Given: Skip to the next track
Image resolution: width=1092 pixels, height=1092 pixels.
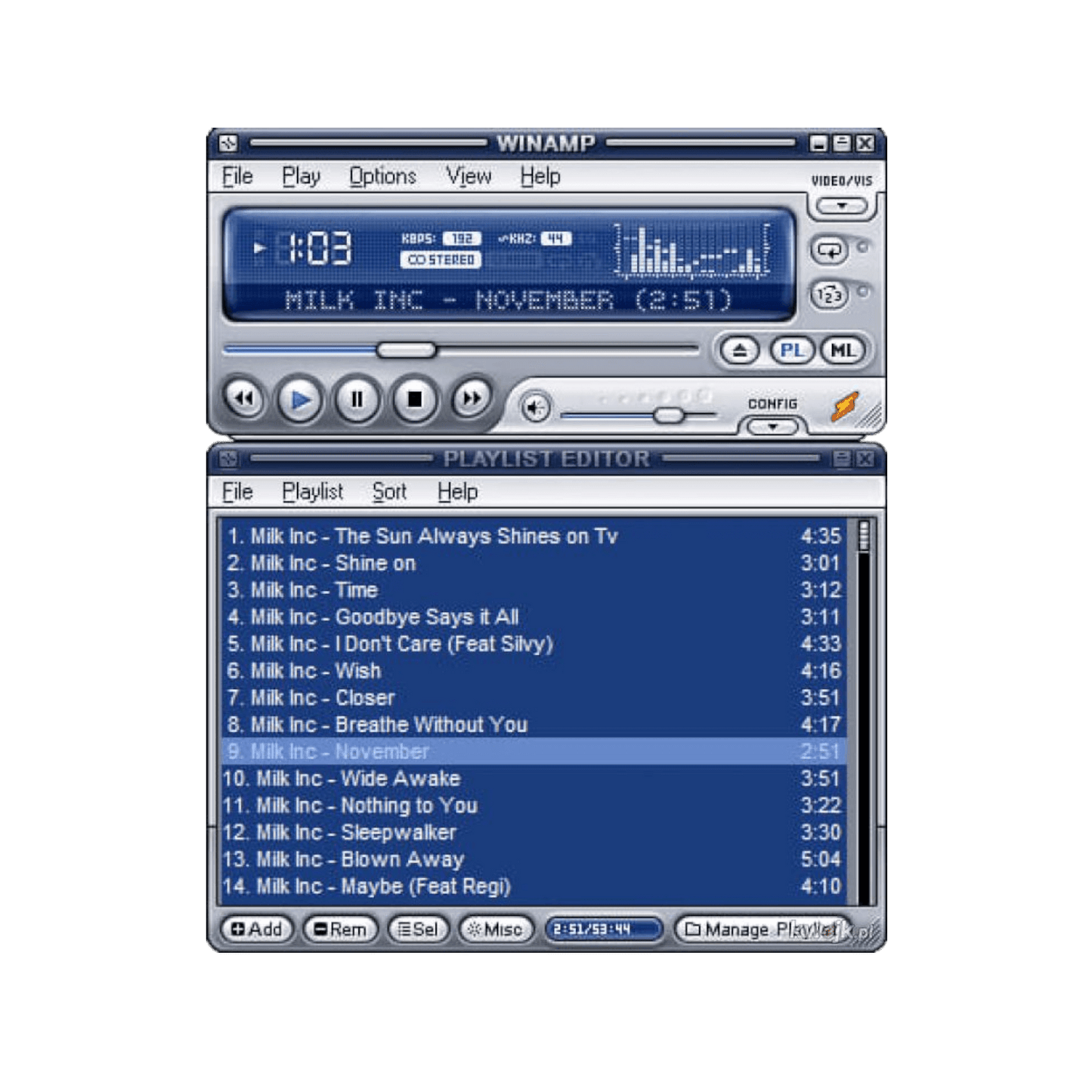Looking at the screenshot, I should click(x=472, y=398).
